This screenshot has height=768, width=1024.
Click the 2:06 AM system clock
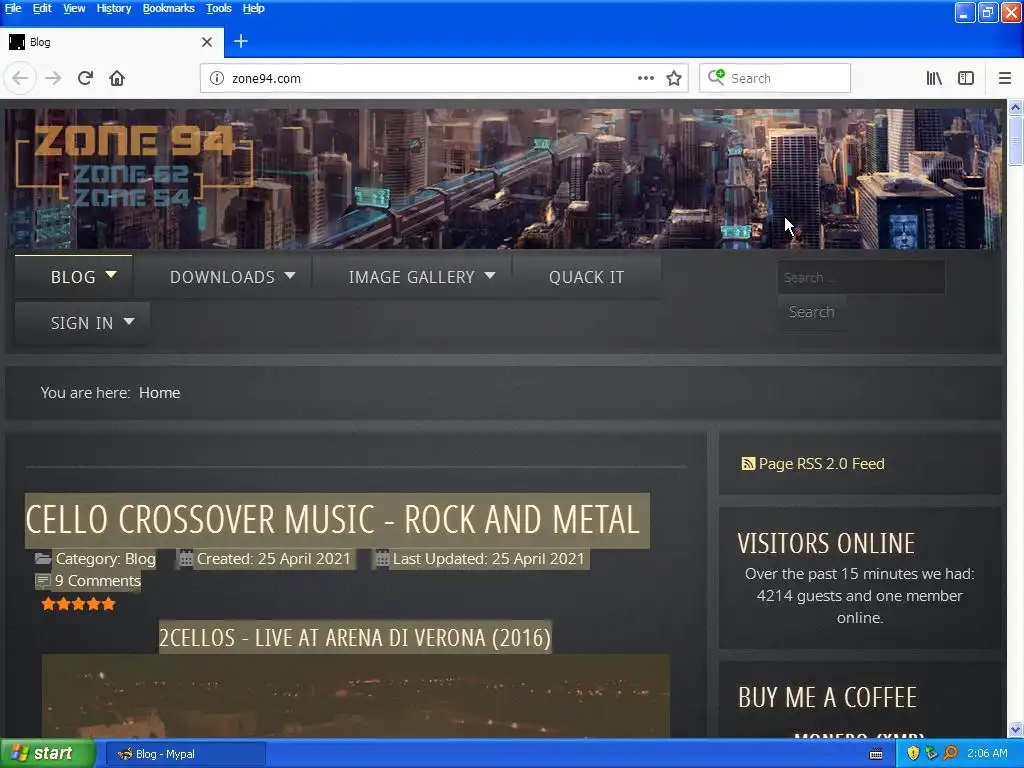pyautogui.click(x=987, y=754)
